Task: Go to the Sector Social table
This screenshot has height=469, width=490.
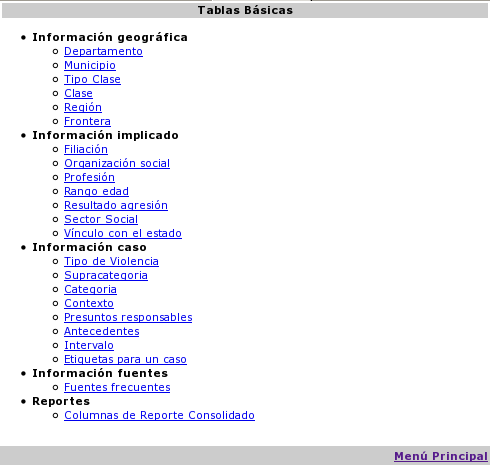Action: (x=101, y=219)
